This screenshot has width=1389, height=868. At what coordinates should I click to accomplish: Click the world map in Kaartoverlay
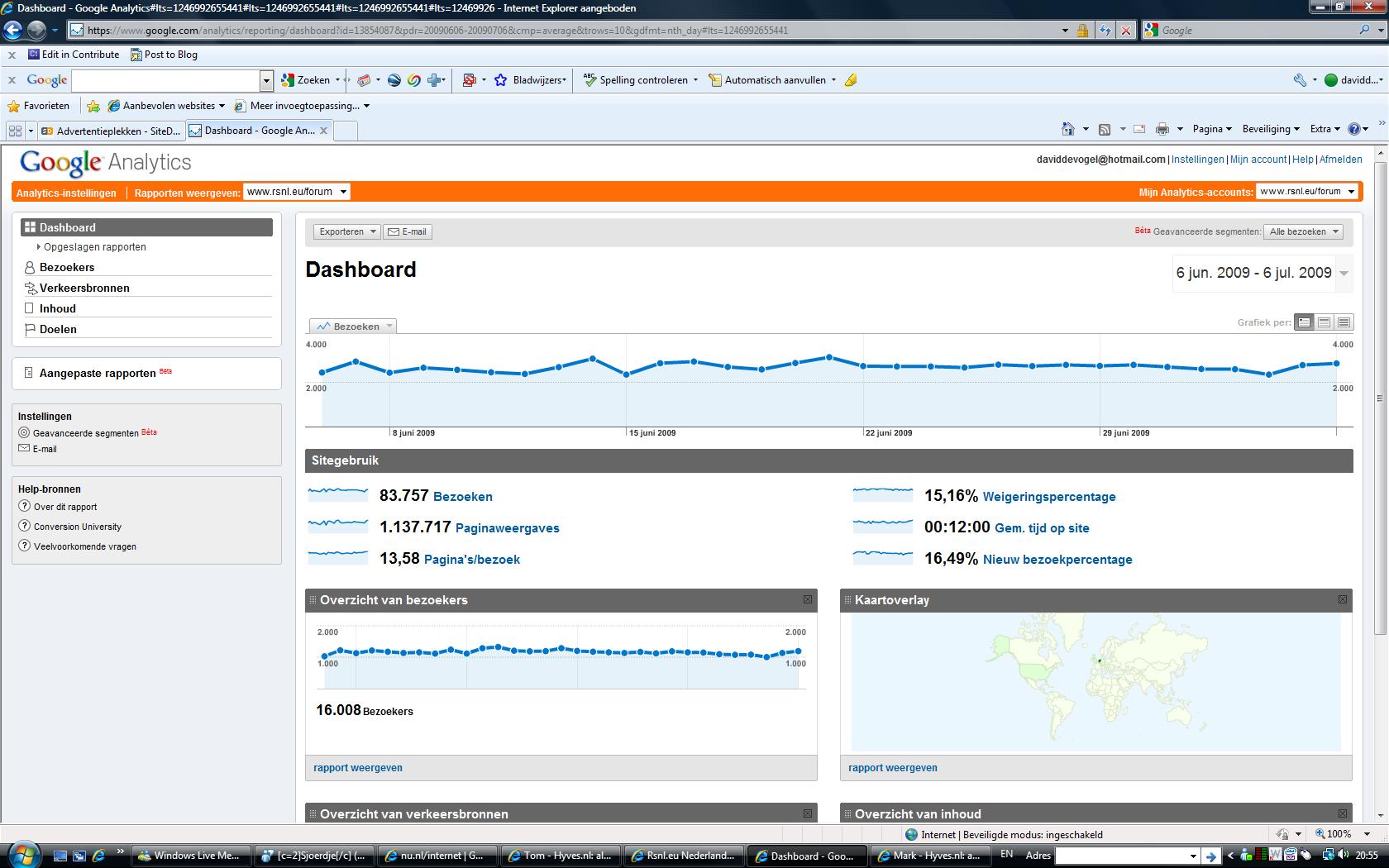pyautogui.click(x=1096, y=682)
